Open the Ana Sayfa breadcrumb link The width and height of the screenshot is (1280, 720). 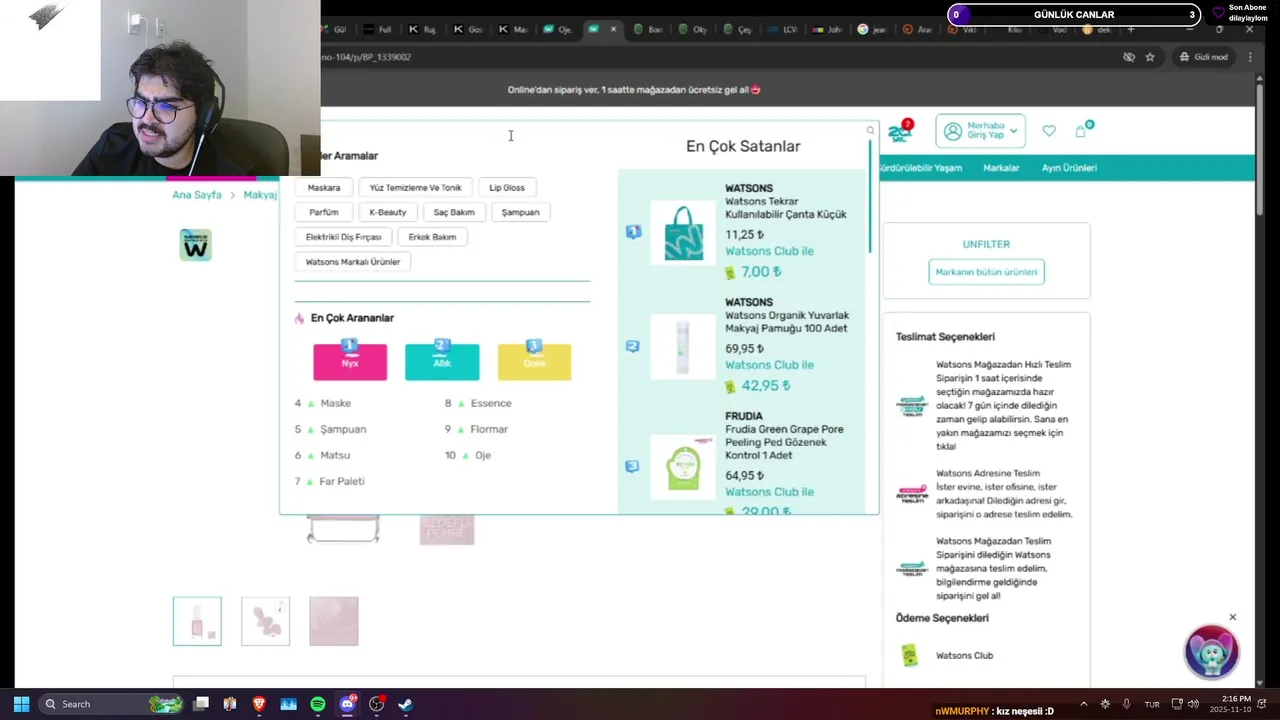[197, 195]
